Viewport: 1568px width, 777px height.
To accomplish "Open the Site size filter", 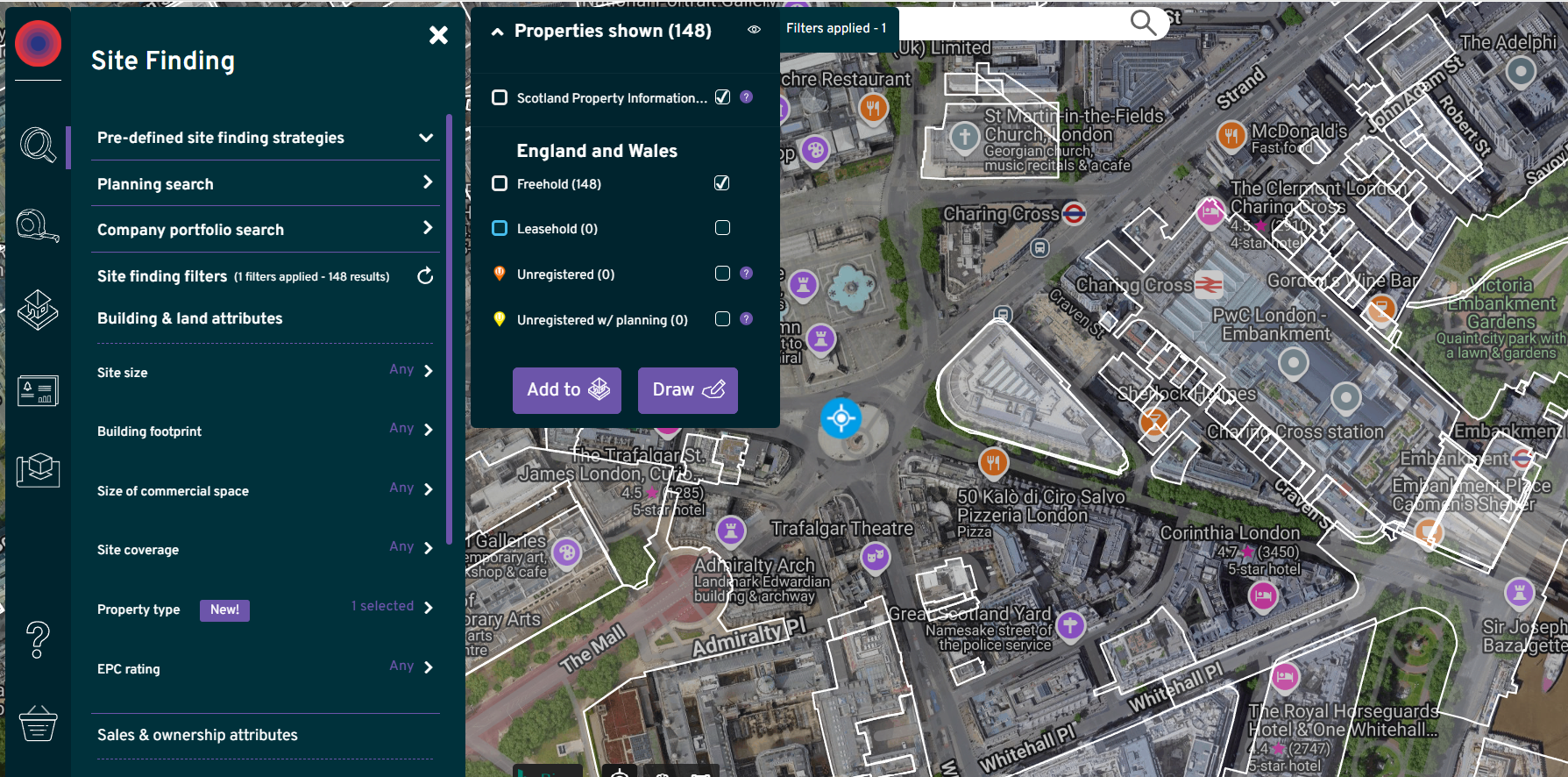I will (x=266, y=372).
